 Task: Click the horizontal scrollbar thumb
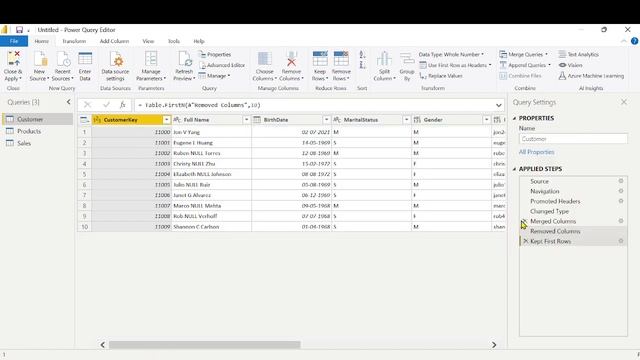(204, 345)
